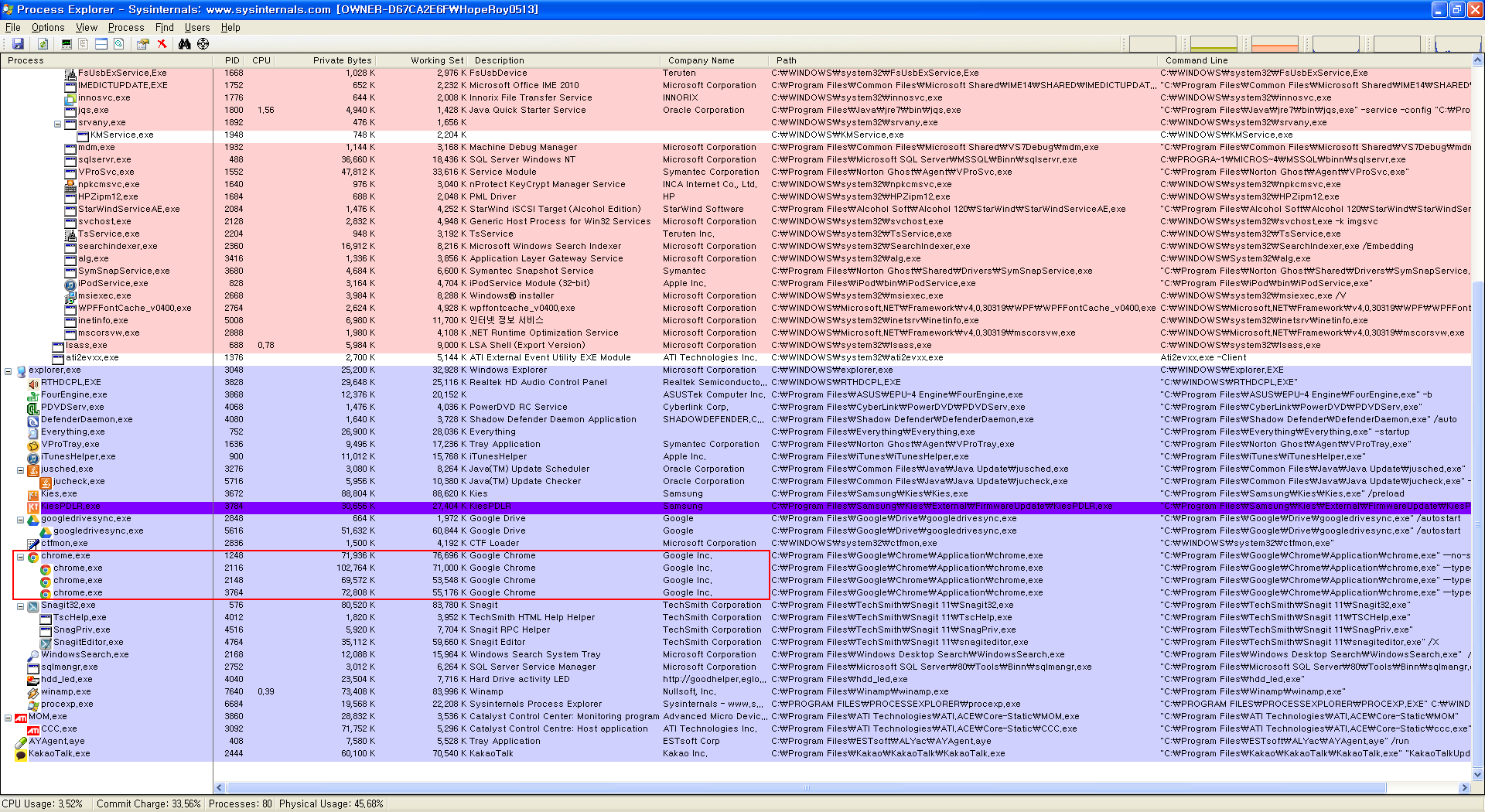This screenshot has width=1485, height=812.
Task: Sort by the Command Line column header
Action: (x=1315, y=60)
